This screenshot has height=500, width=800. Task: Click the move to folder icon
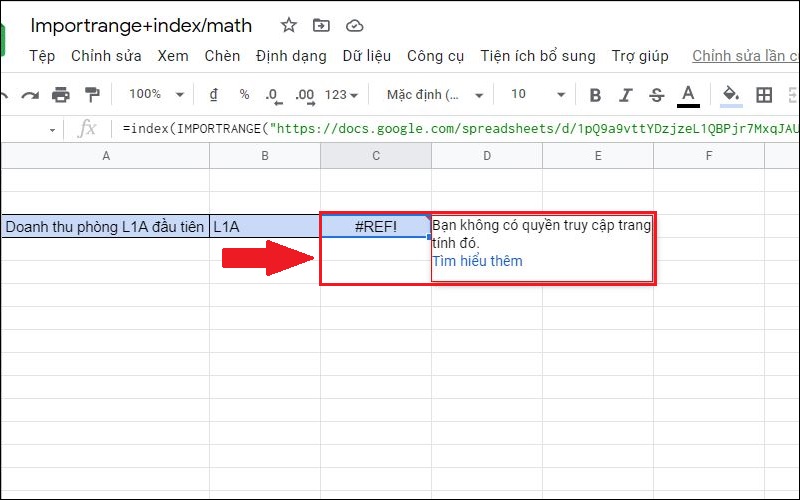click(x=321, y=25)
